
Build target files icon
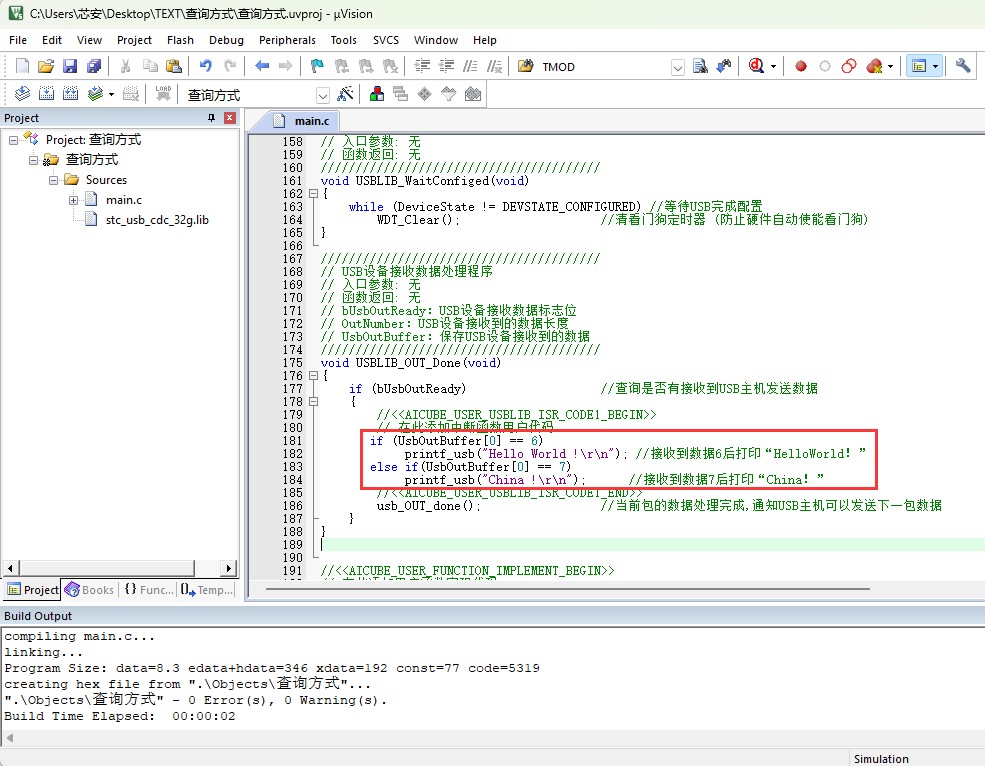[46, 94]
